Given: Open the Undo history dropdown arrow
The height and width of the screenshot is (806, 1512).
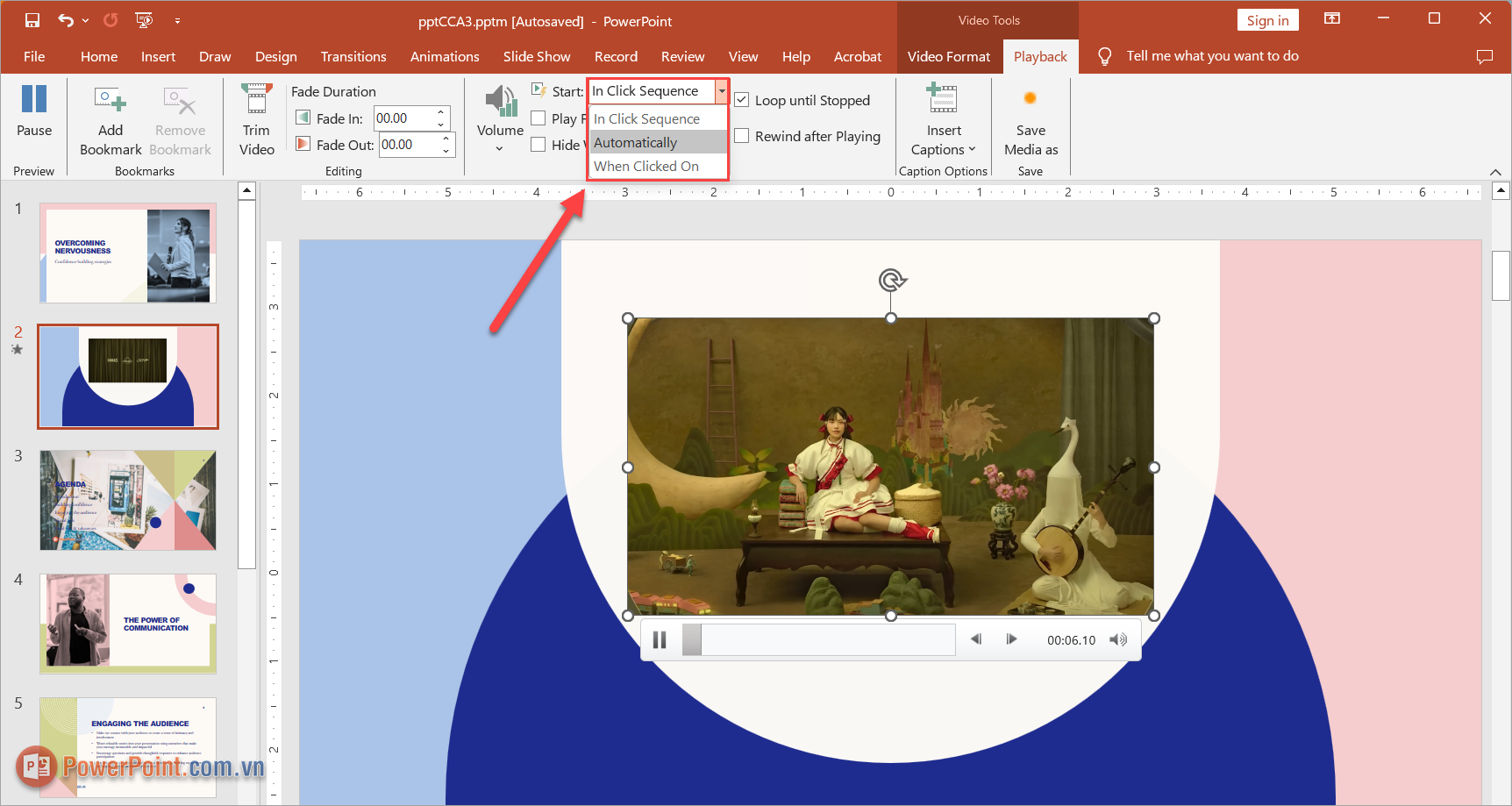Looking at the screenshot, I should pyautogui.click(x=85, y=20).
